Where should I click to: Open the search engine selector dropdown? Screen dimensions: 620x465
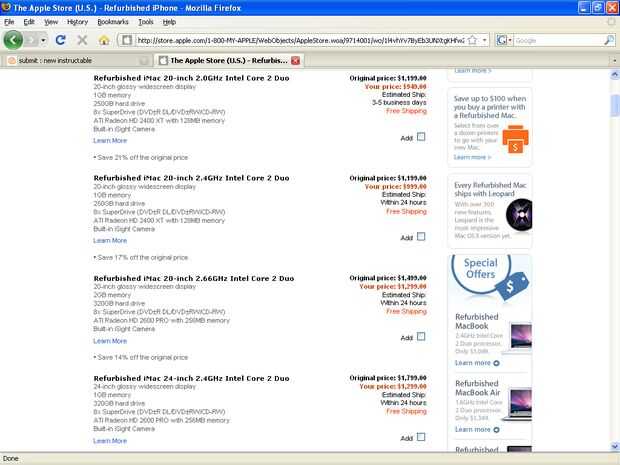click(x=510, y=40)
